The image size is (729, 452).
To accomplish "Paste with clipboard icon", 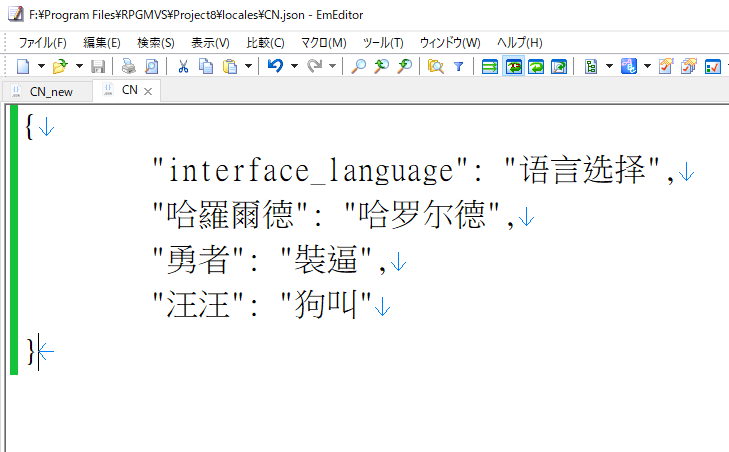I will pyautogui.click(x=230, y=66).
